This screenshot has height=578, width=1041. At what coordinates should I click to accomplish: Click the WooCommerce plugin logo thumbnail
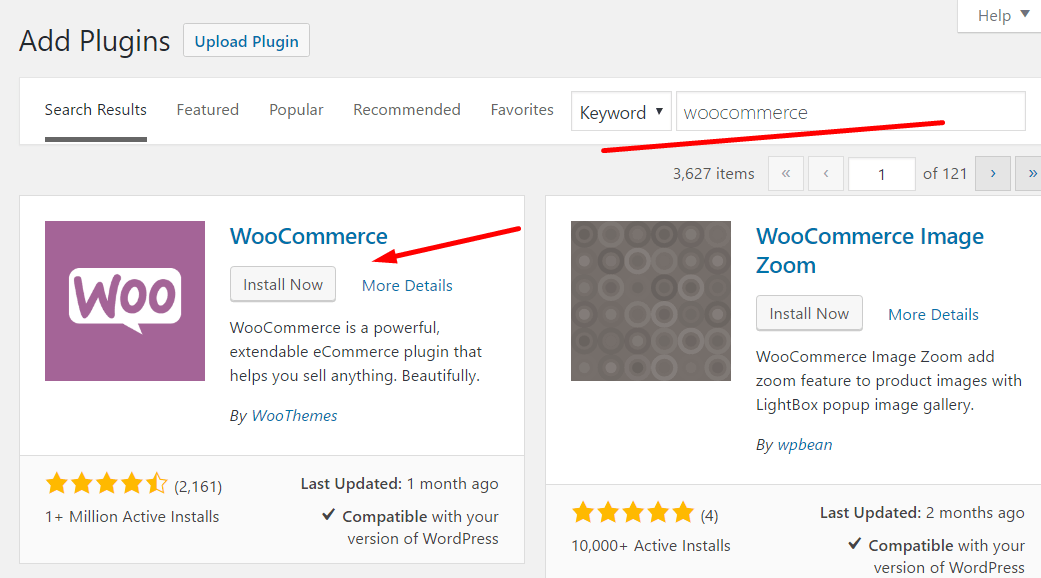point(124,300)
